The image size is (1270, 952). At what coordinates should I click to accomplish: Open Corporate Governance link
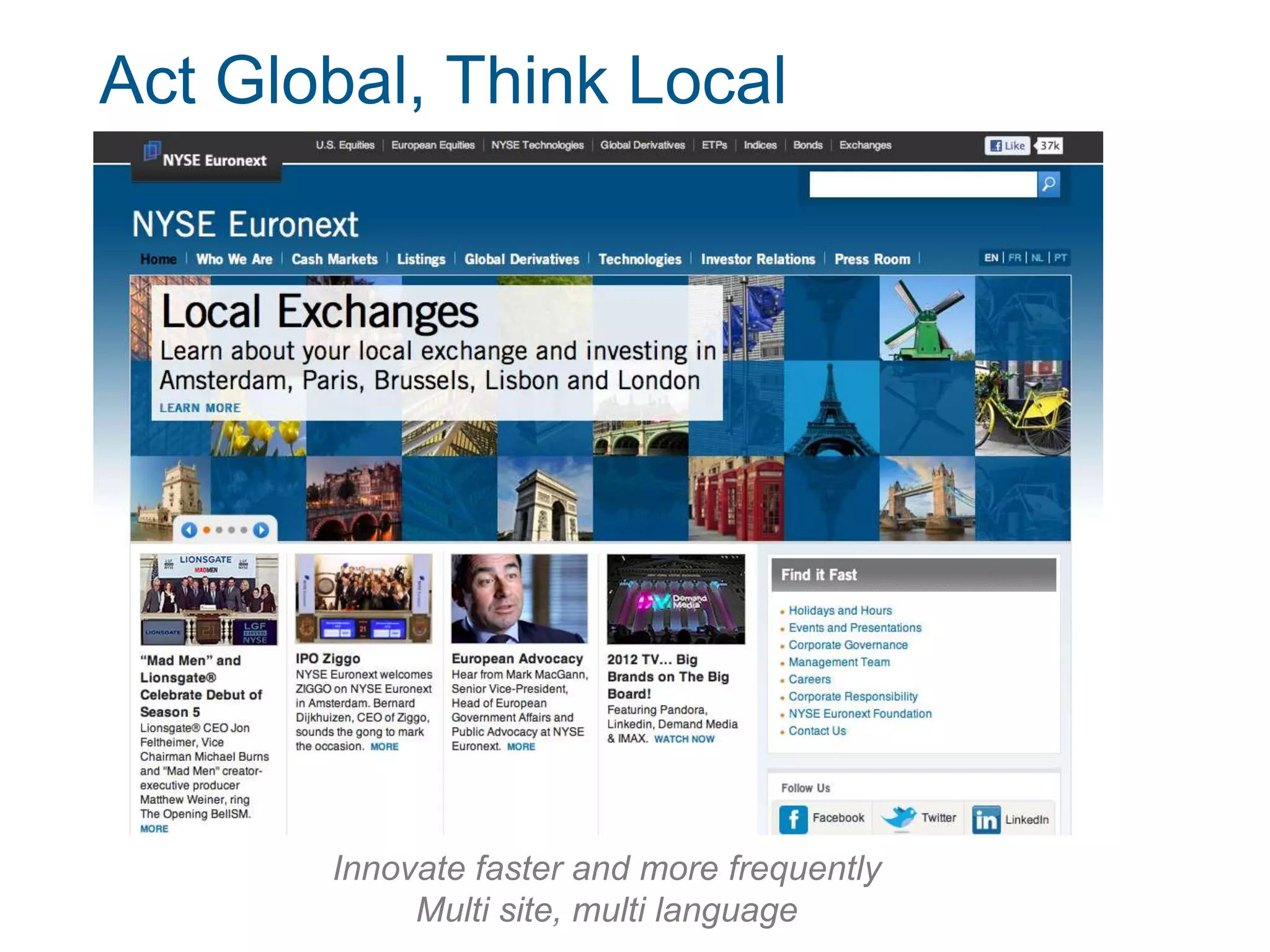tap(848, 645)
